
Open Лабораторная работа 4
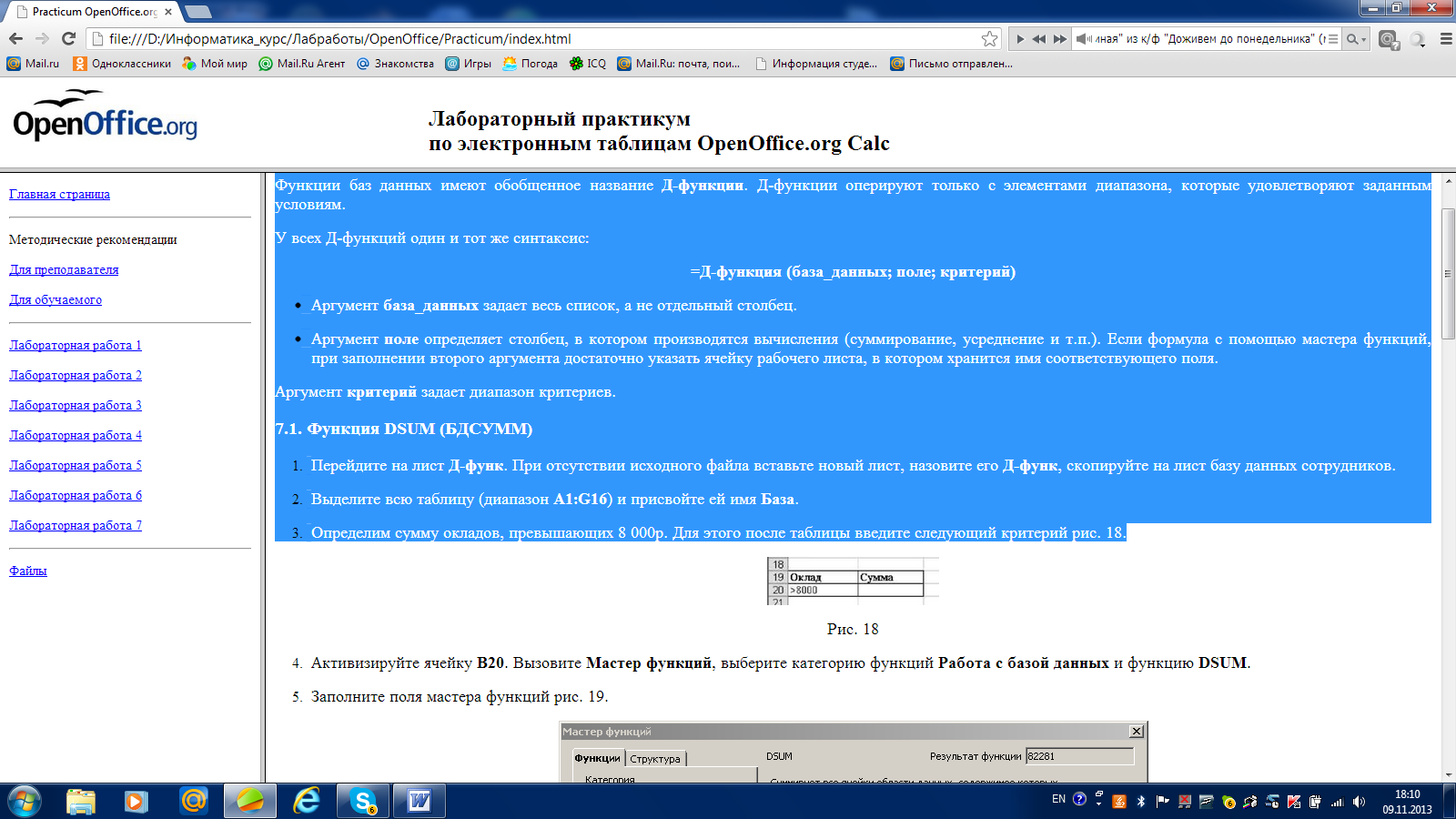pos(76,435)
